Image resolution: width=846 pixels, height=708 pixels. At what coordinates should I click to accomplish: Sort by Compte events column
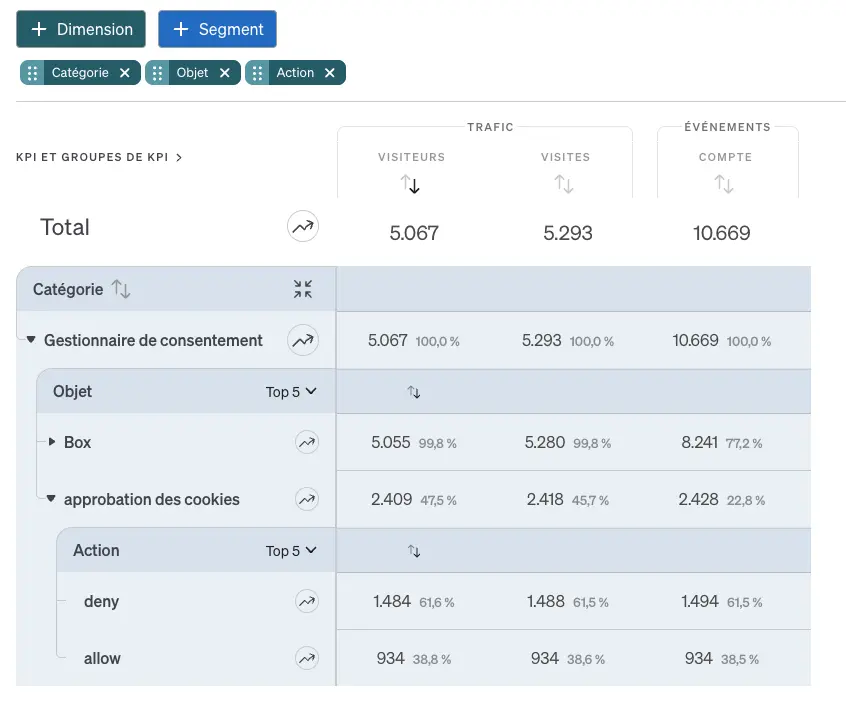click(x=724, y=185)
